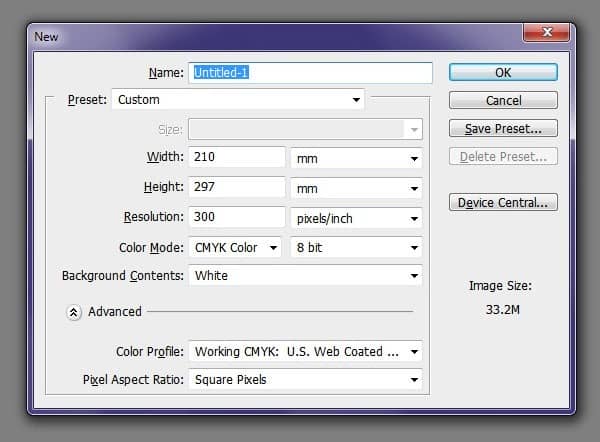
Task: Open the Resolution units pixels/inch dropdown
Action: point(356,218)
